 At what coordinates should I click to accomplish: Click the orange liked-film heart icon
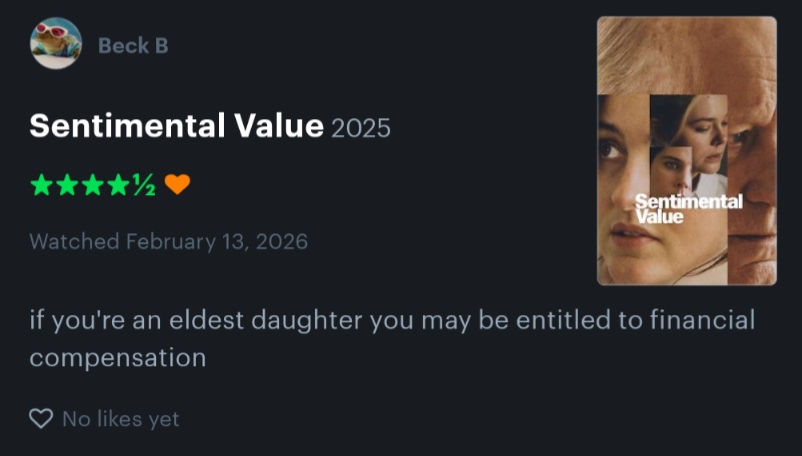pyautogui.click(x=177, y=185)
